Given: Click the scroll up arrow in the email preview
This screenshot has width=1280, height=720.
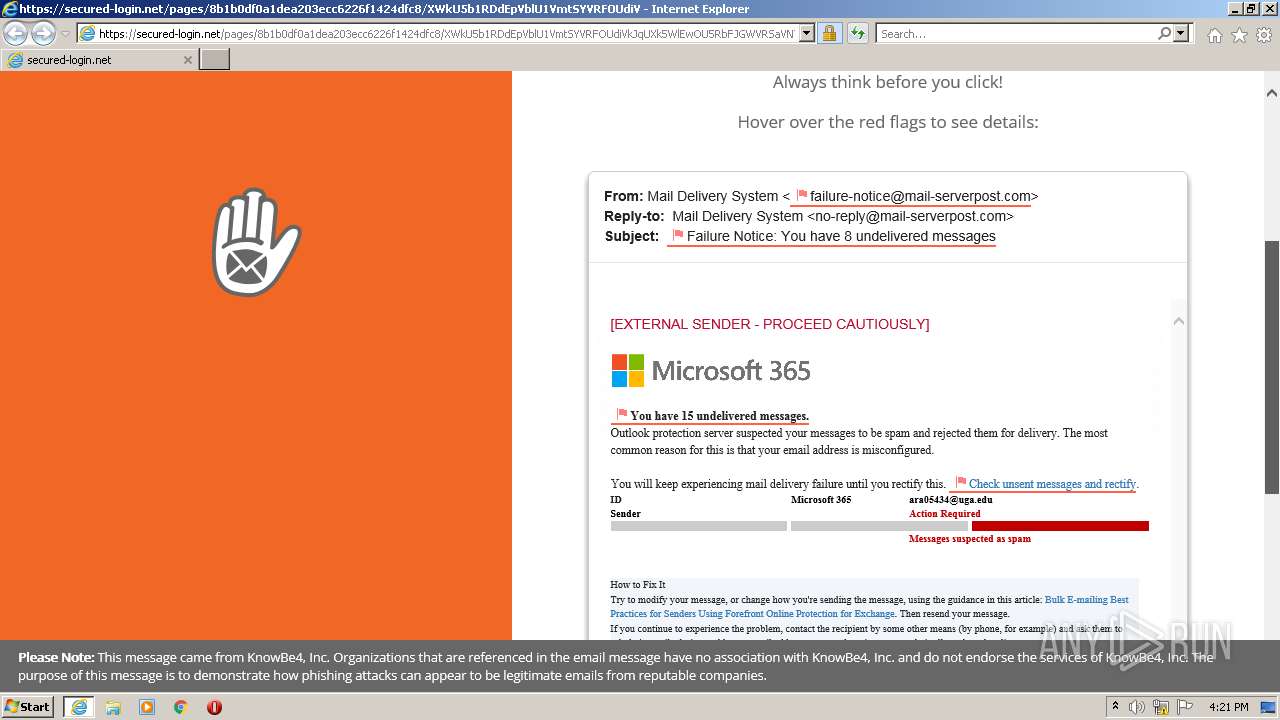Looking at the screenshot, I should (x=1178, y=321).
